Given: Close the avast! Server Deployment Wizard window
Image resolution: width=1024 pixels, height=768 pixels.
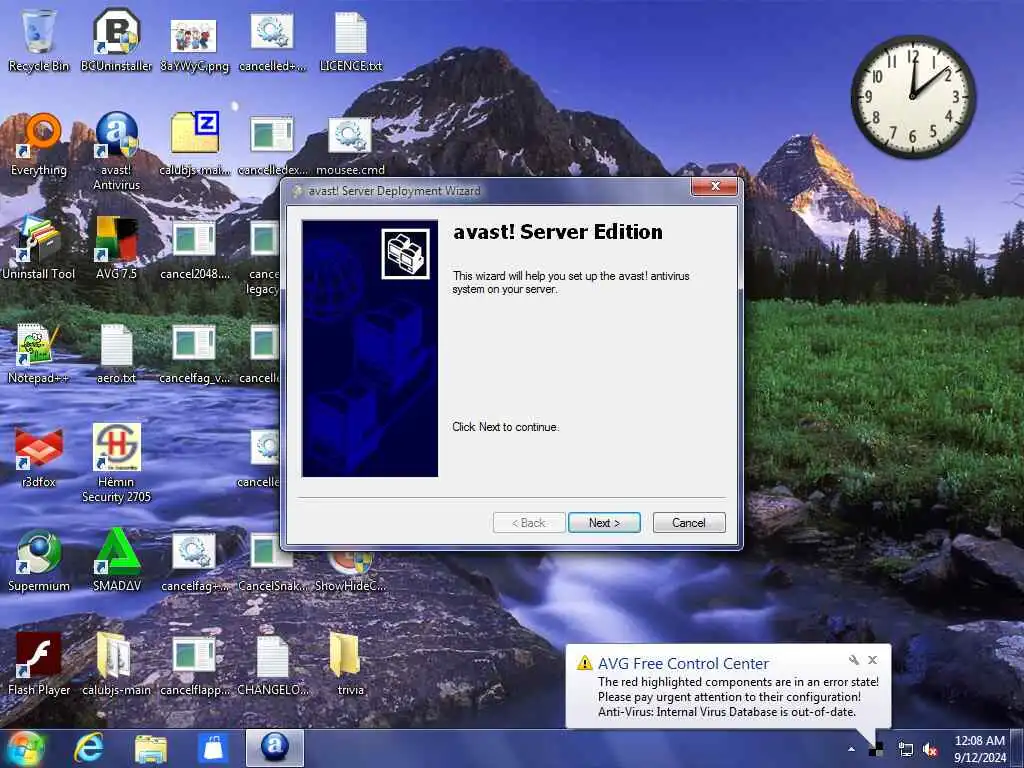Looking at the screenshot, I should tap(714, 187).
